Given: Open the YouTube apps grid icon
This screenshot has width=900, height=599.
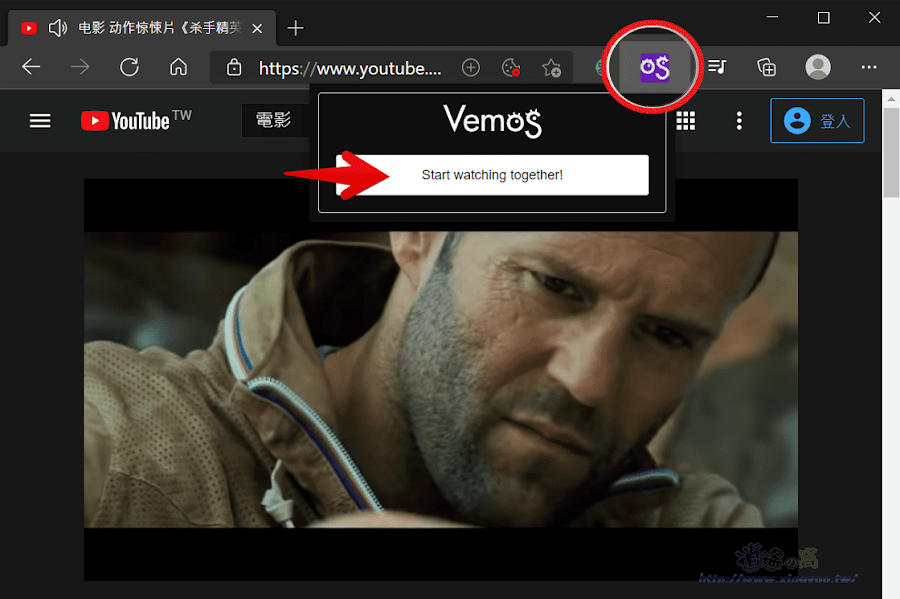Looking at the screenshot, I should point(686,120).
